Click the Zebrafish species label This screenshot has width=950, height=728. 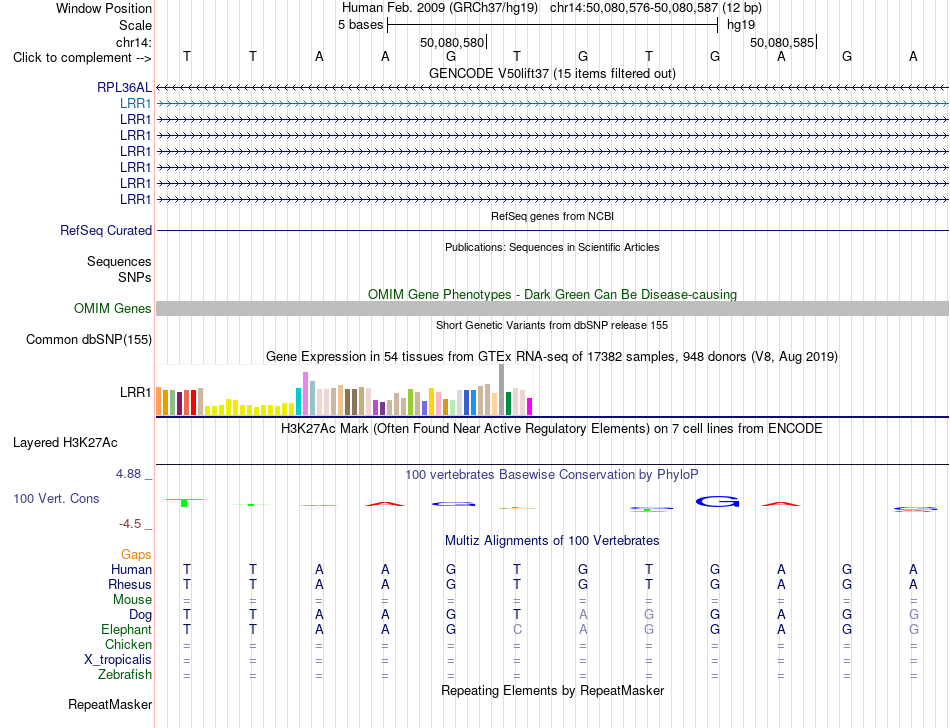point(125,674)
